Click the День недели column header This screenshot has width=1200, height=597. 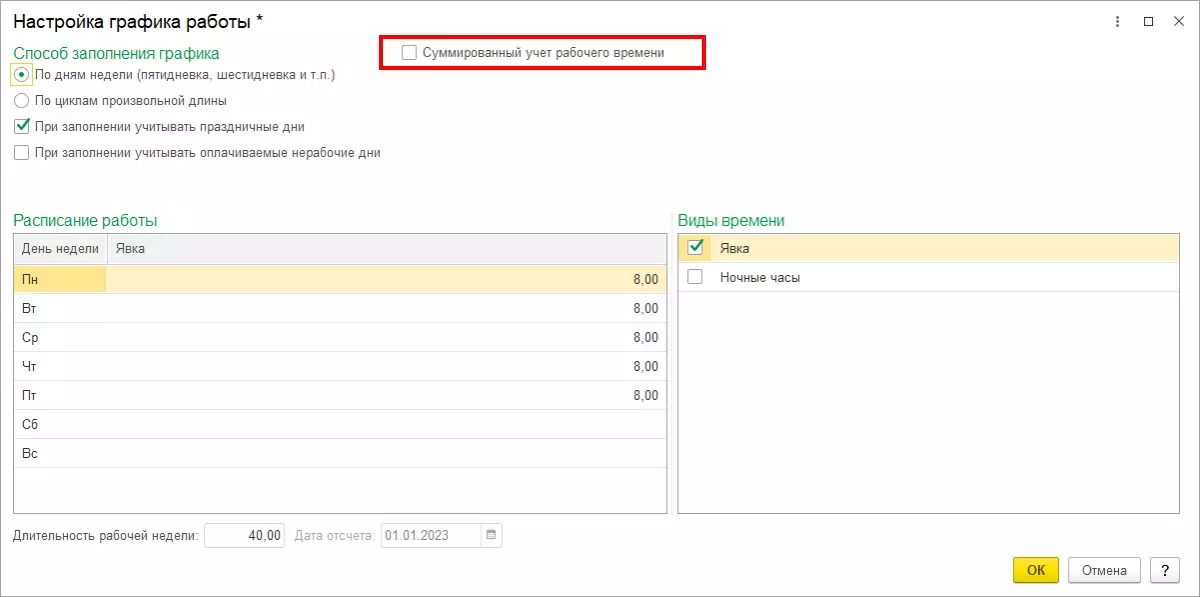pos(60,248)
